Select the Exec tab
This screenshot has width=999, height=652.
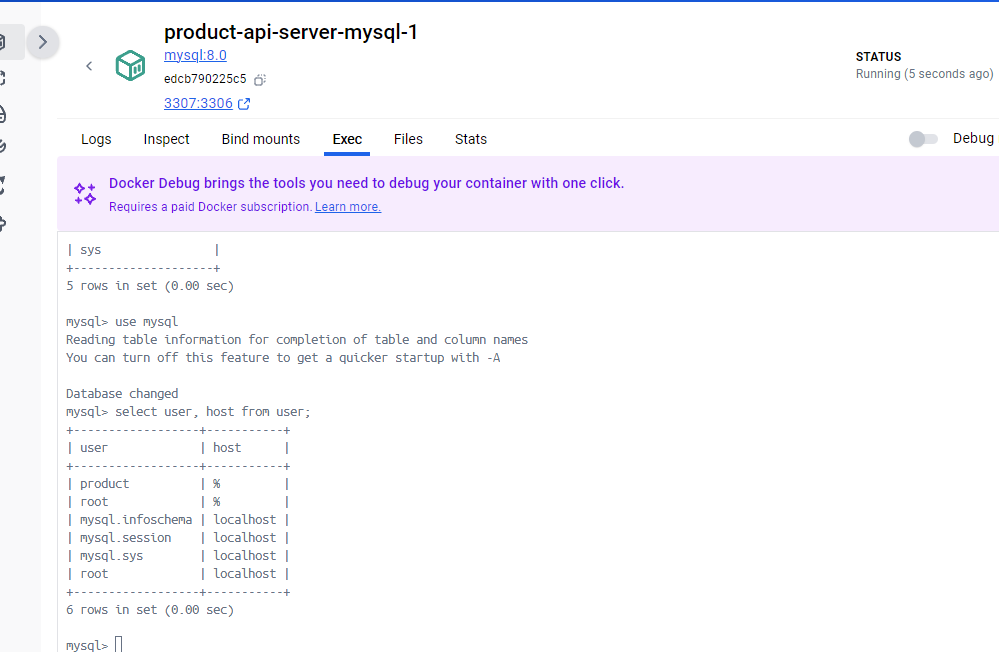(347, 139)
